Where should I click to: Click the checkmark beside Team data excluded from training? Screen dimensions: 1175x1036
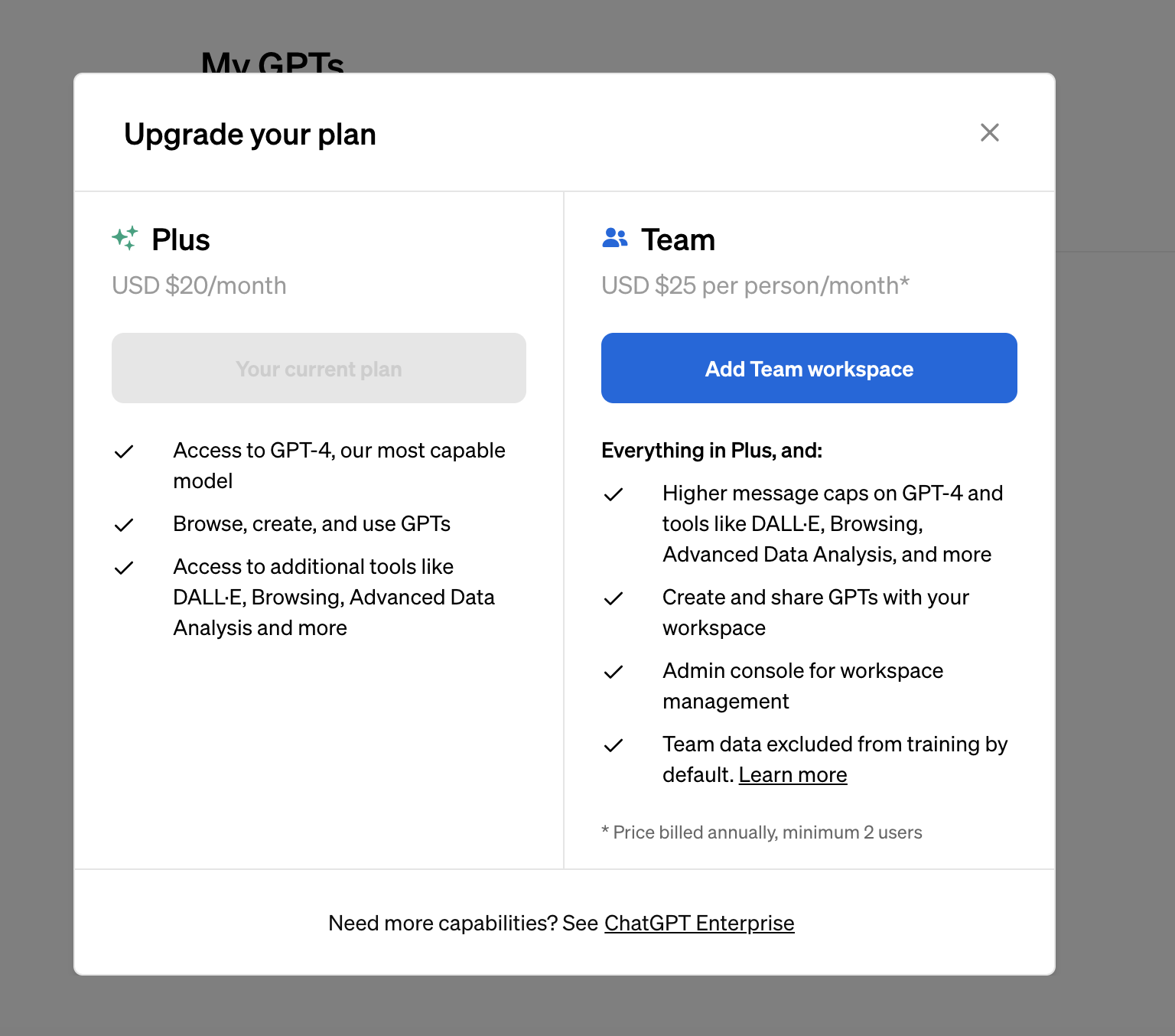point(614,745)
